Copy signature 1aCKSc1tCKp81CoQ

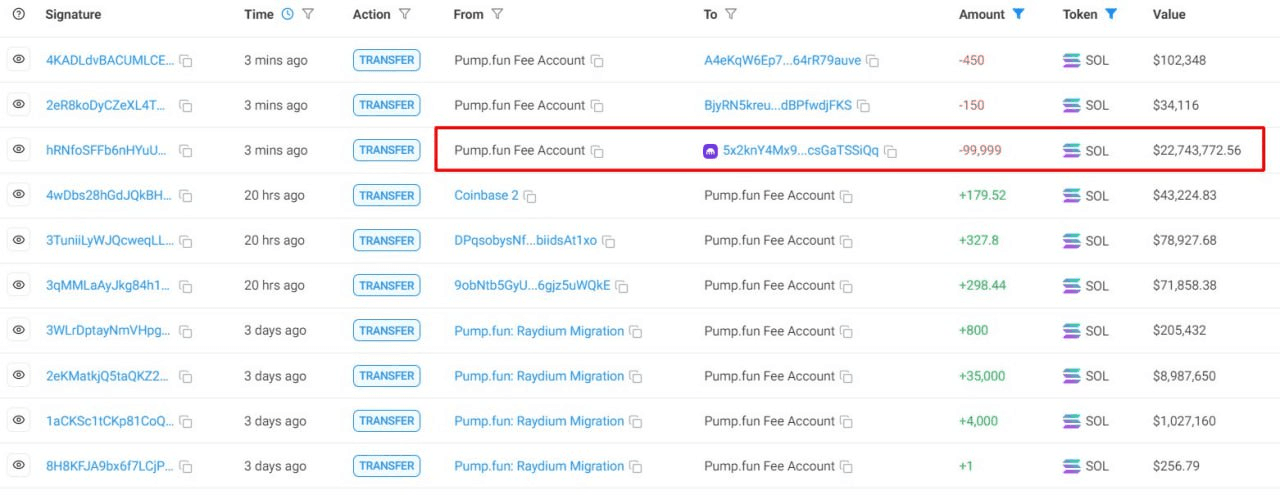click(186, 422)
